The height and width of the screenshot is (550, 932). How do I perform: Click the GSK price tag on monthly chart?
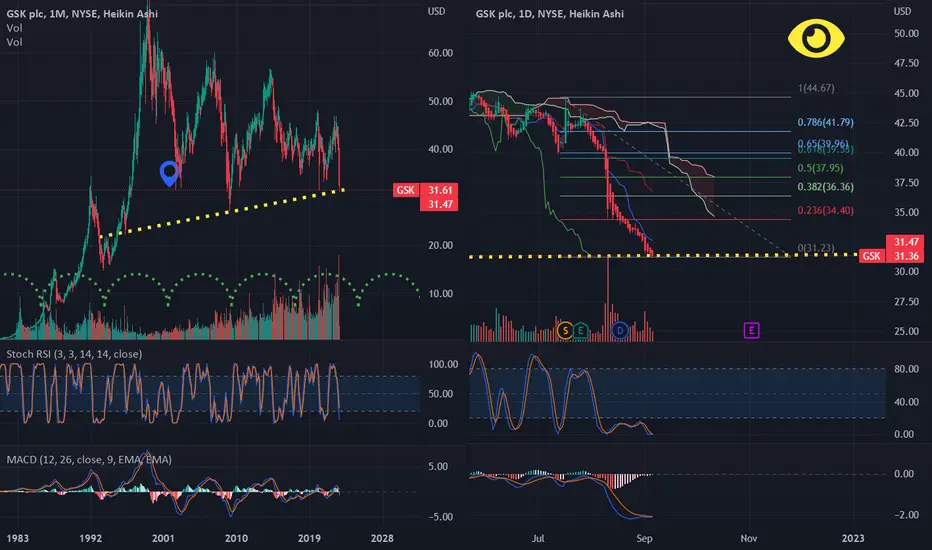(406, 190)
